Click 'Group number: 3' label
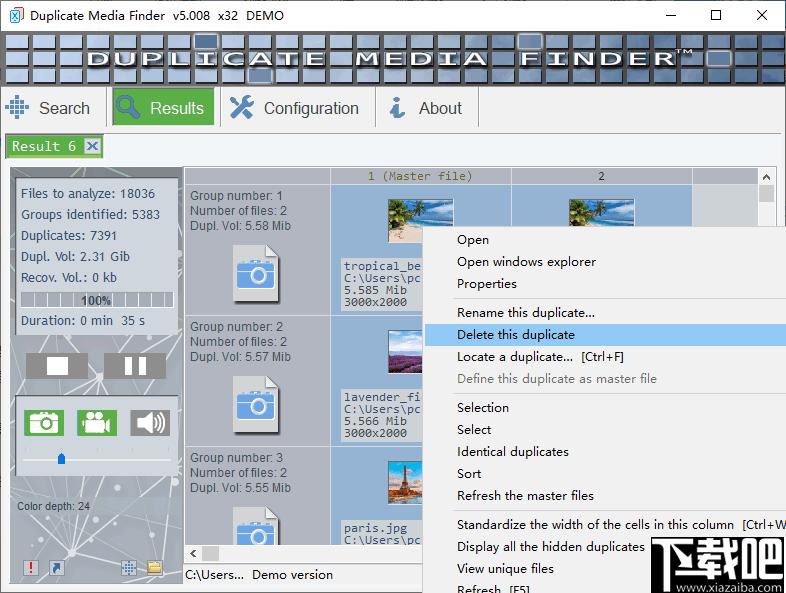The image size is (786, 593). [237, 458]
